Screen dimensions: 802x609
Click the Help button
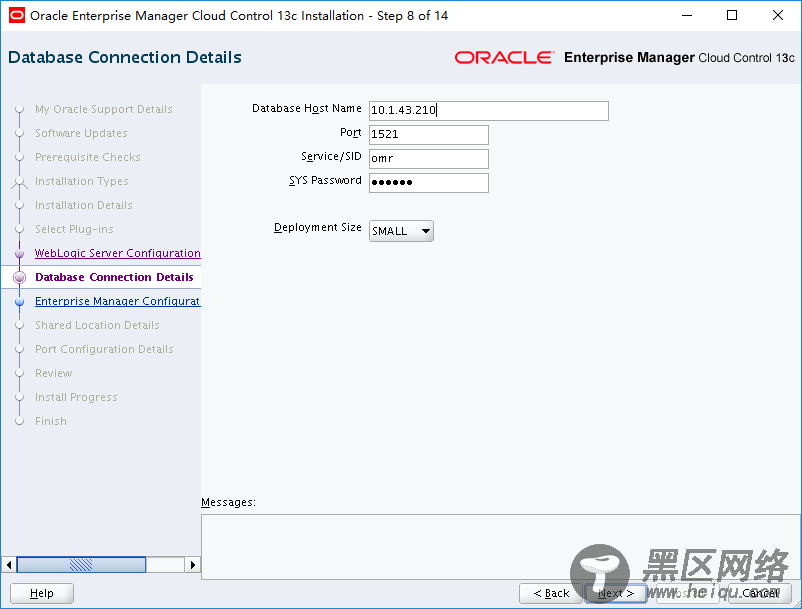tap(42, 593)
